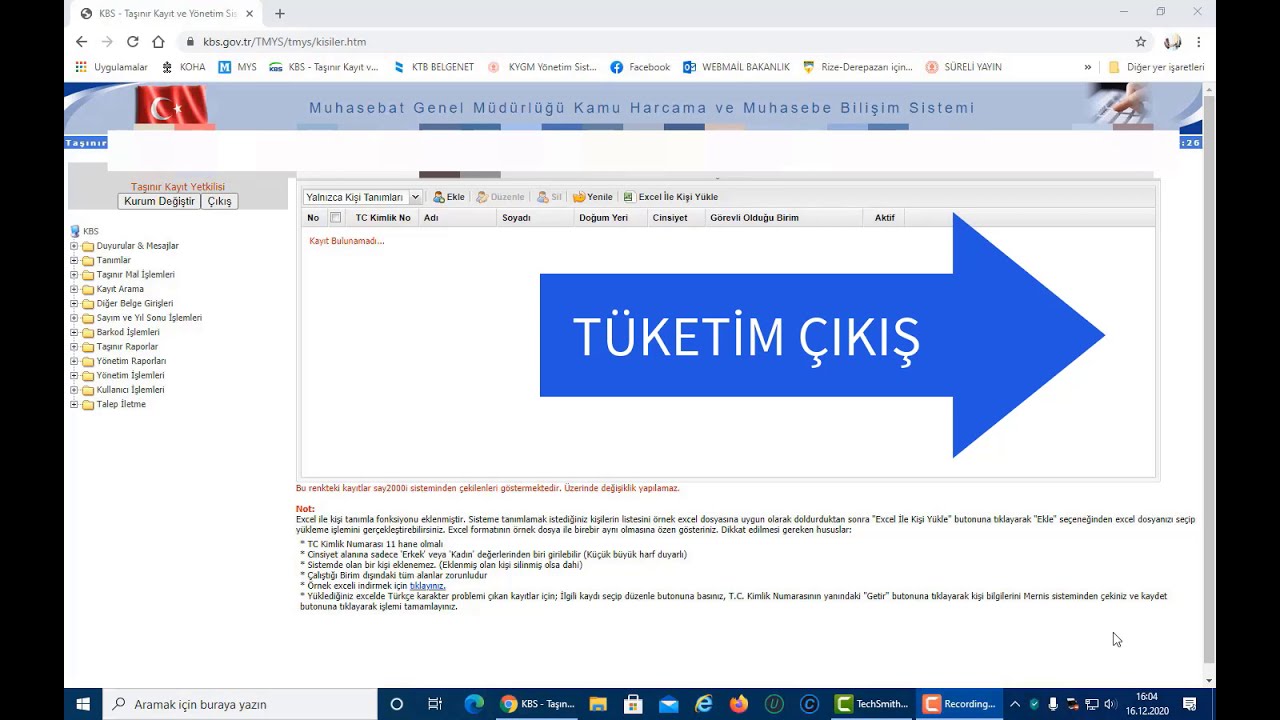Expand the Diğer Belge Girişleri node
The image size is (1280, 720).
[x=74, y=303]
